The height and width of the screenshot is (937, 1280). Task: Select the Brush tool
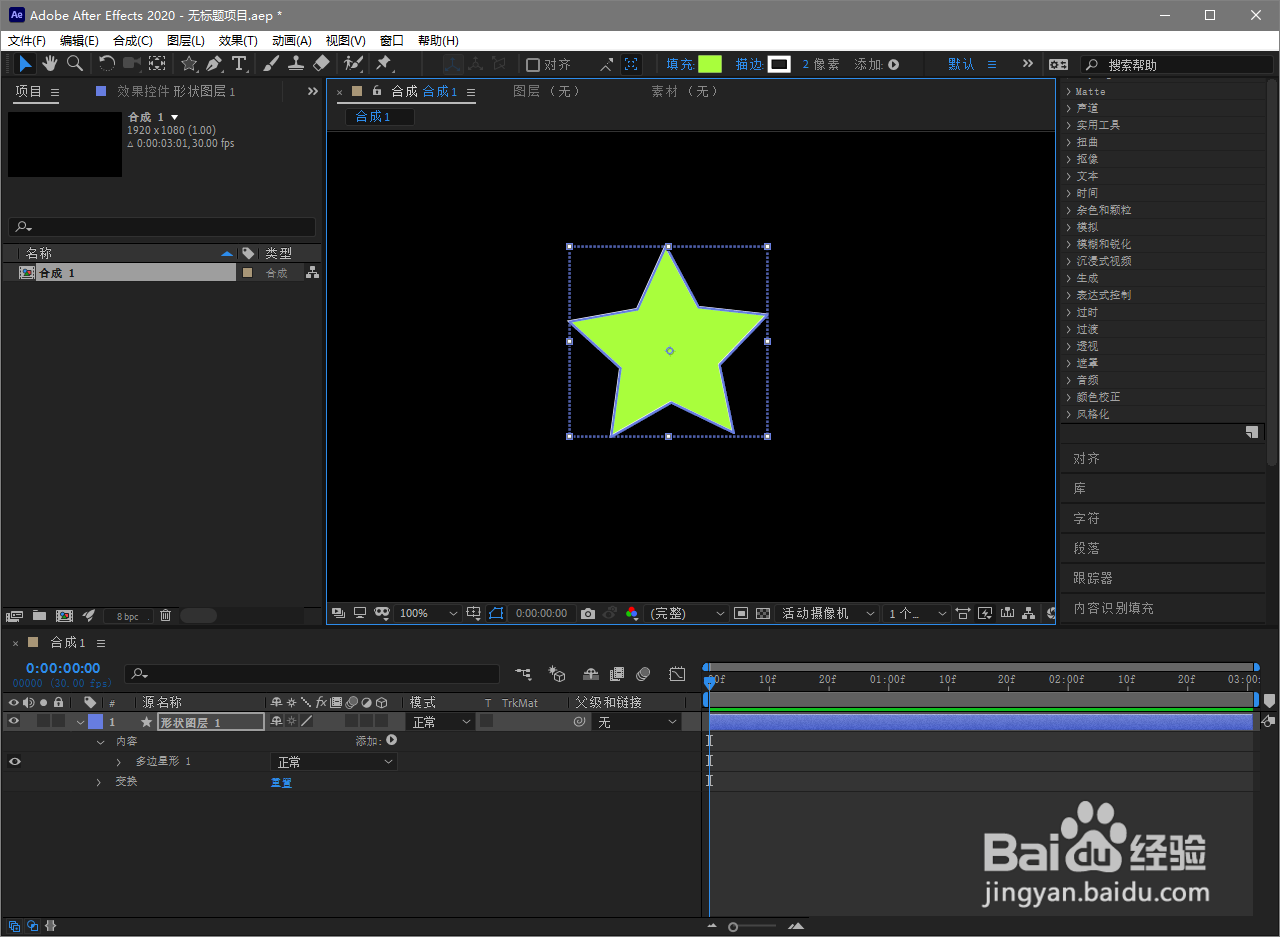point(271,64)
